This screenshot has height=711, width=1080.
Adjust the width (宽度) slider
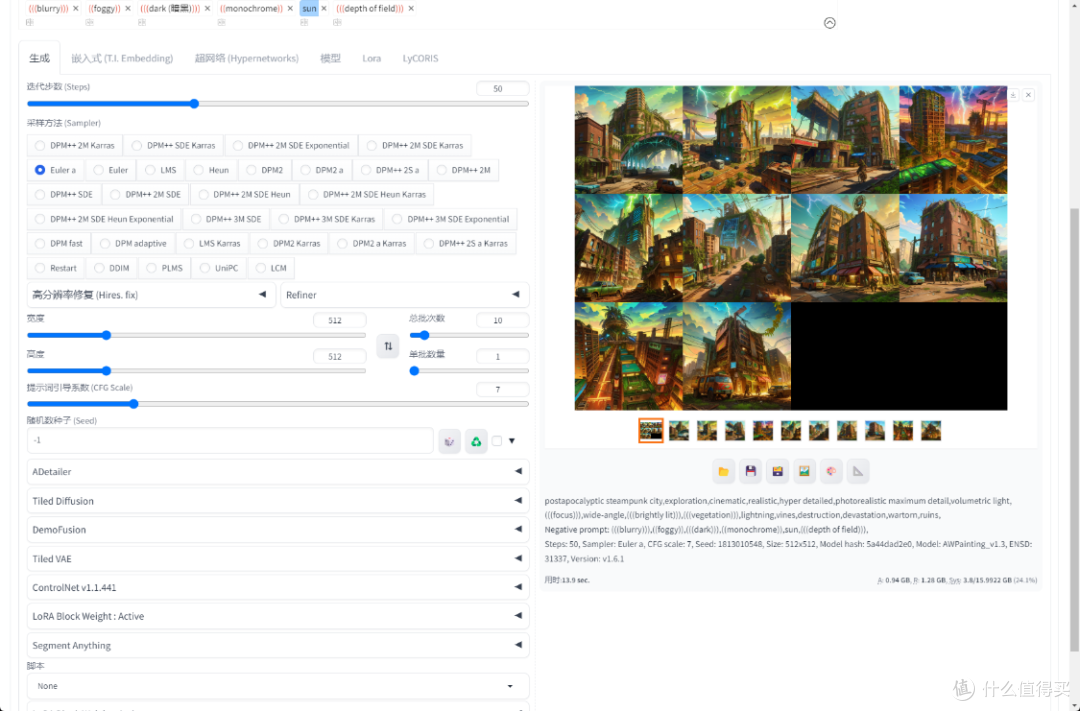tap(196, 336)
